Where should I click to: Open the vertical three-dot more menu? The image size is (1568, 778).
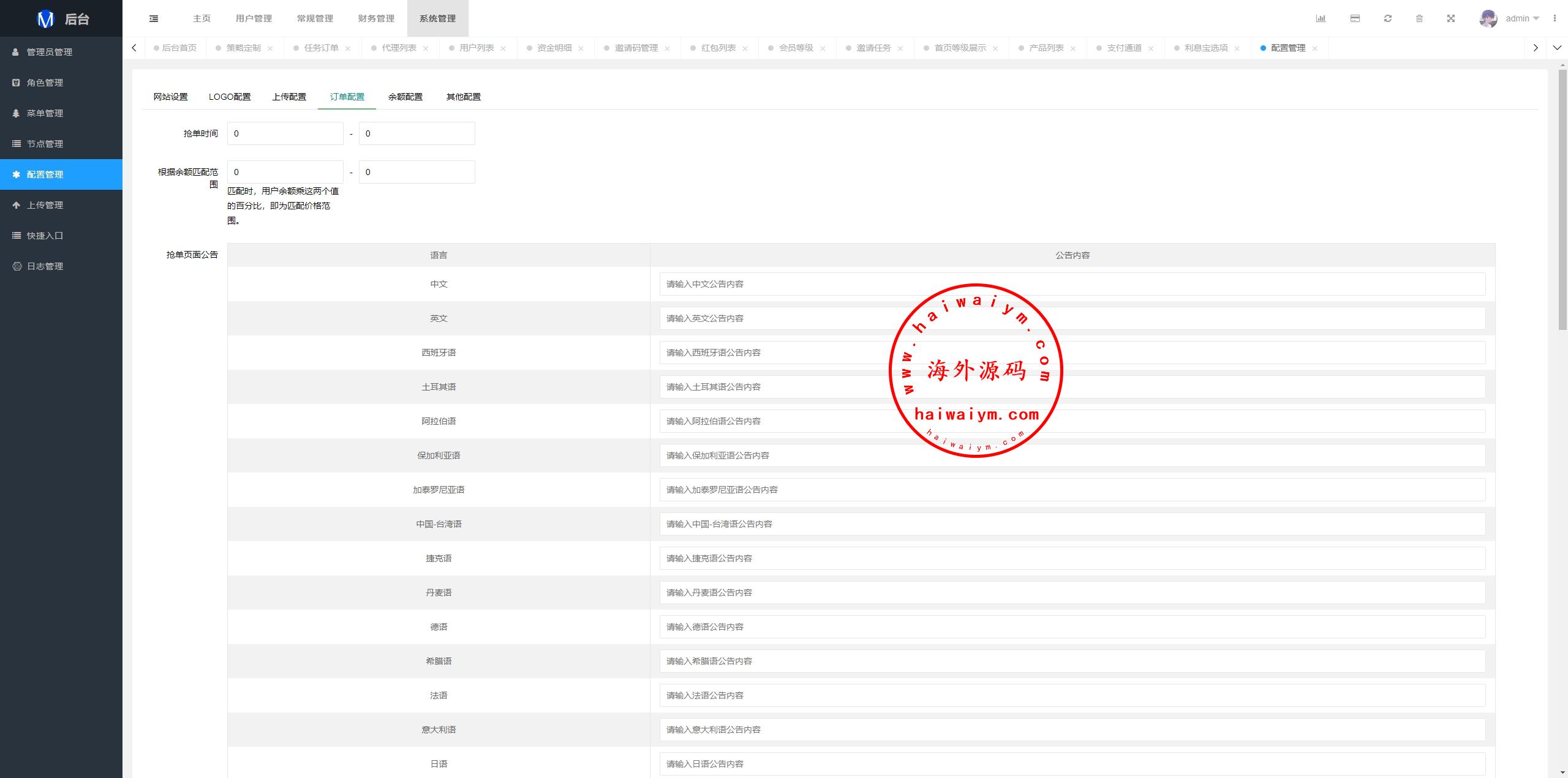(x=1555, y=18)
